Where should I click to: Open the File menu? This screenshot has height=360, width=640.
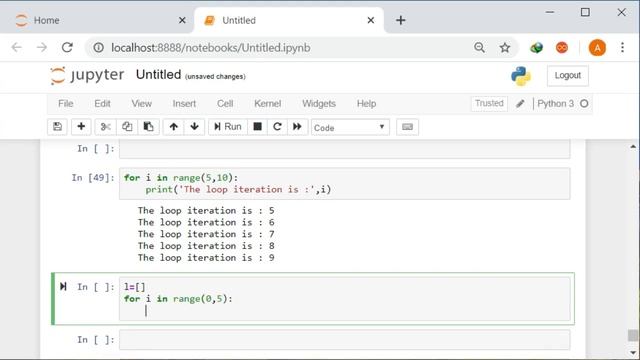pyautogui.click(x=66, y=104)
